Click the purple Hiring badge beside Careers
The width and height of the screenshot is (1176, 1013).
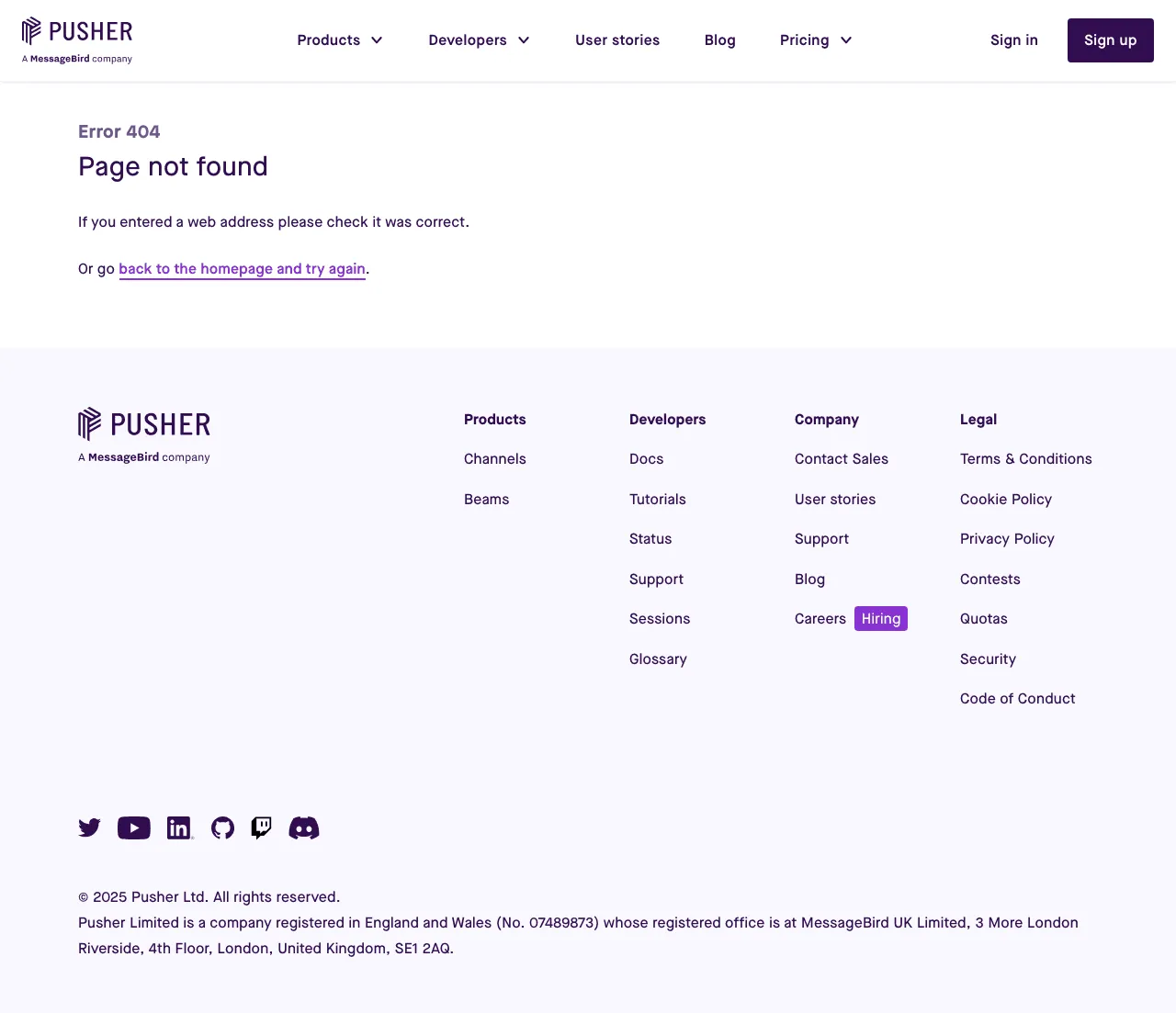pos(880,618)
